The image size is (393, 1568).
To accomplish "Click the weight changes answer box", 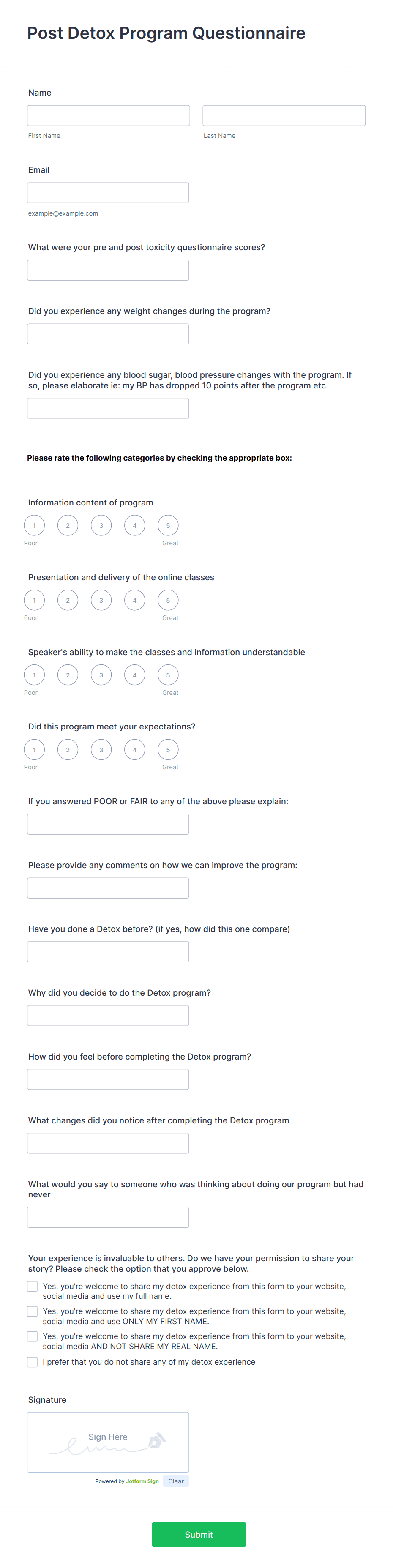I will coord(108,333).
